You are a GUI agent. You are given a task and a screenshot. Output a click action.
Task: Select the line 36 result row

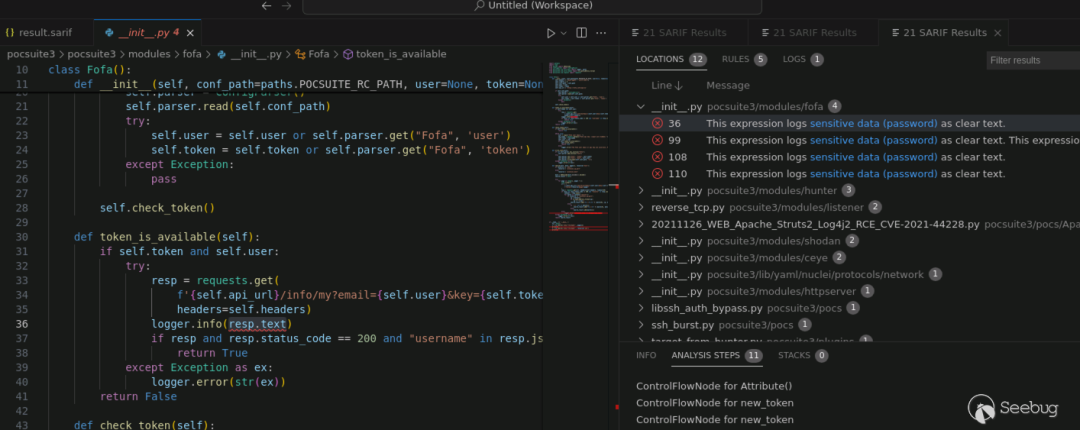(850, 123)
